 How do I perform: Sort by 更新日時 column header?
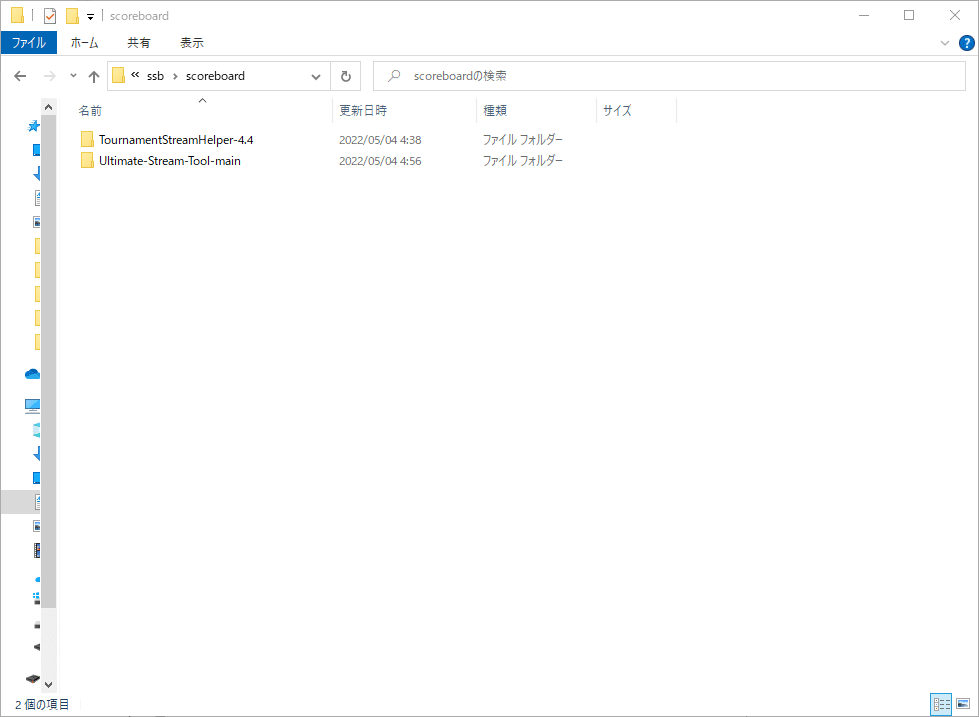(405, 111)
